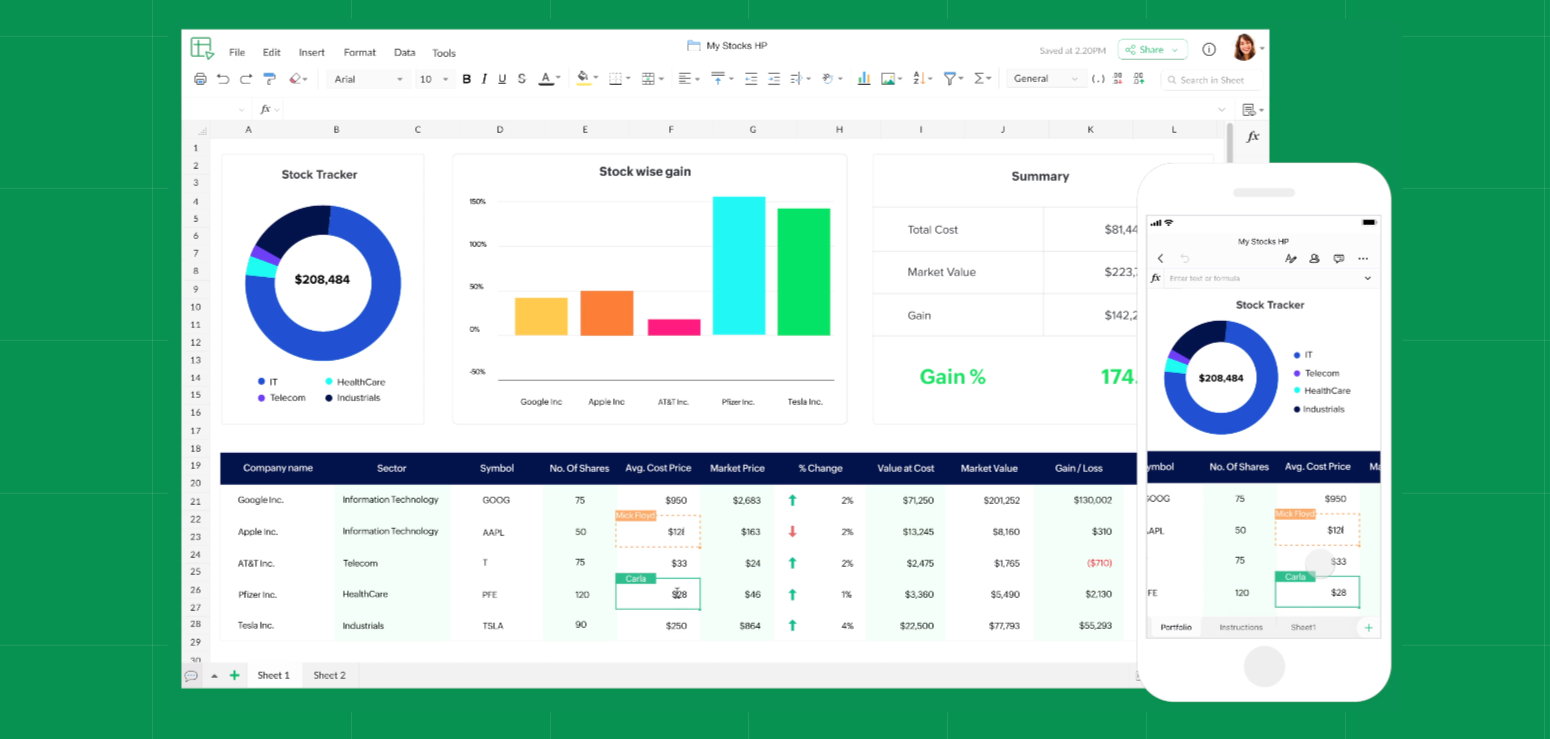Click the folder icon beside My Stocks HP
The width and height of the screenshot is (1550, 739).
(x=694, y=46)
